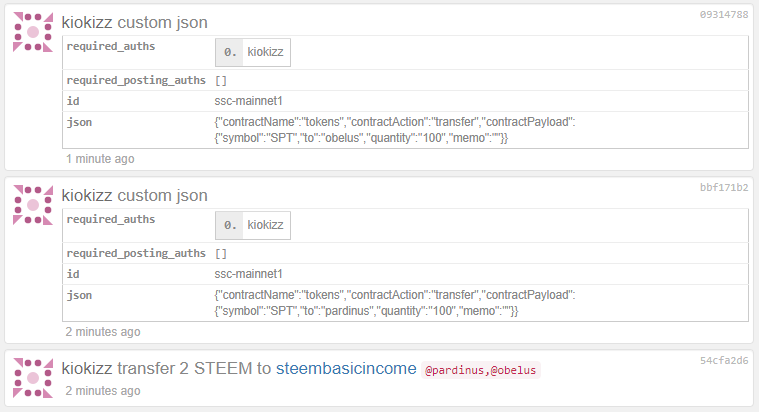This screenshot has height=412, width=759.
Task: Click the kiokizz required_auths badge in transaction 09314788
Action: (253, 53)
